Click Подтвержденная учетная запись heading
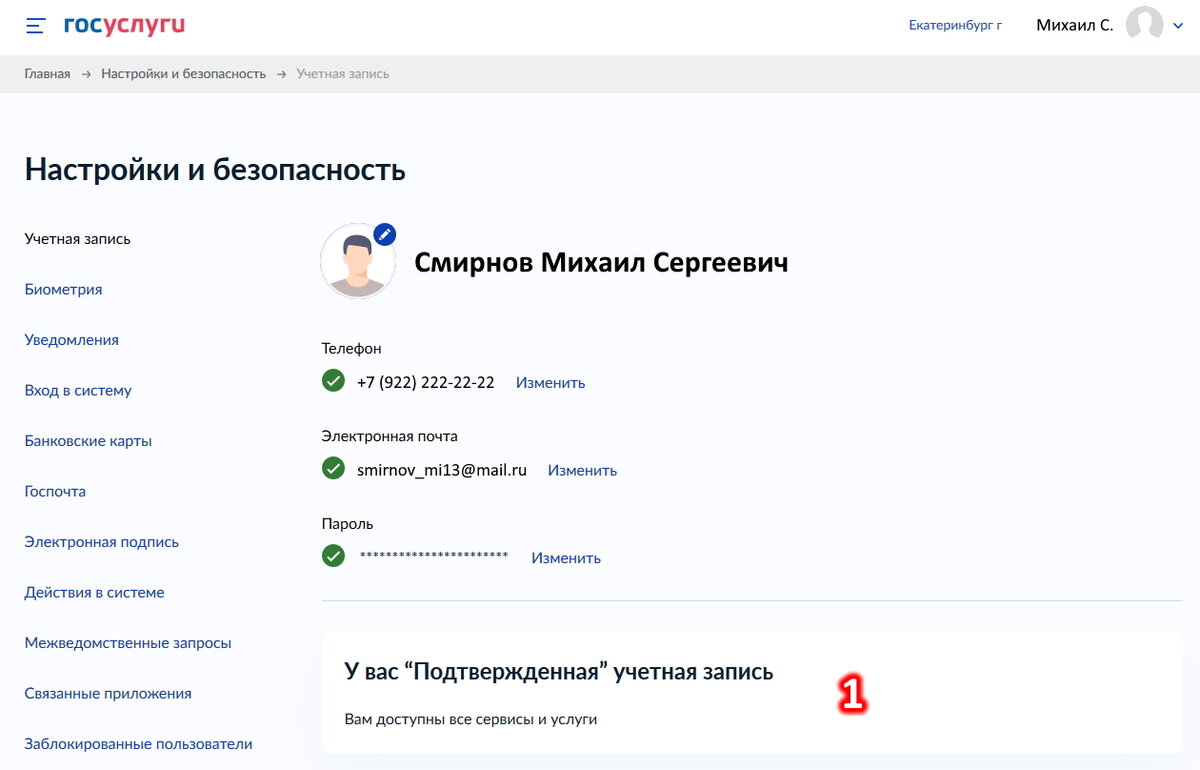The image size is (1200, 770). [559, 671]
